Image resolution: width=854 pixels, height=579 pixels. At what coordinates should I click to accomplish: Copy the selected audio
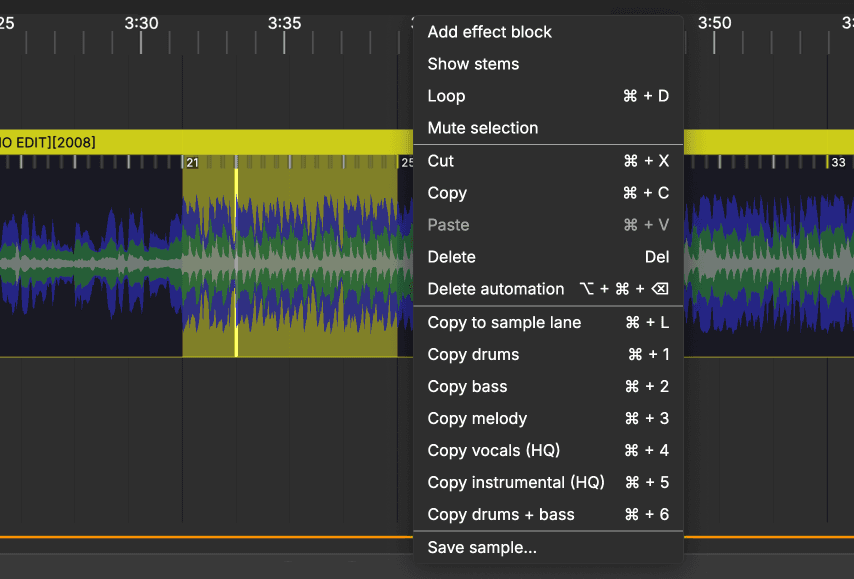tap(447, 193)
